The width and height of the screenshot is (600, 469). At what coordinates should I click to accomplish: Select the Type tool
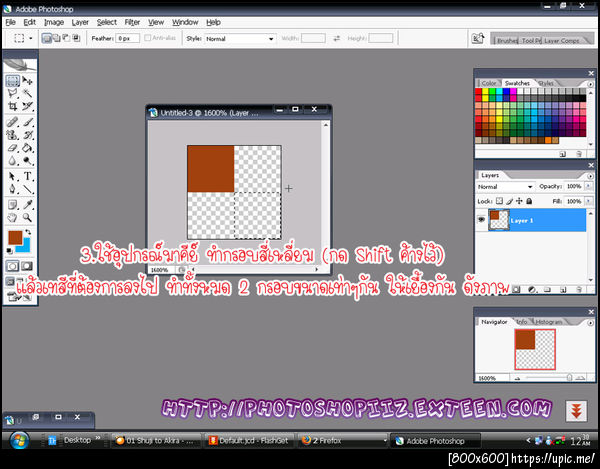coord(27,176)
